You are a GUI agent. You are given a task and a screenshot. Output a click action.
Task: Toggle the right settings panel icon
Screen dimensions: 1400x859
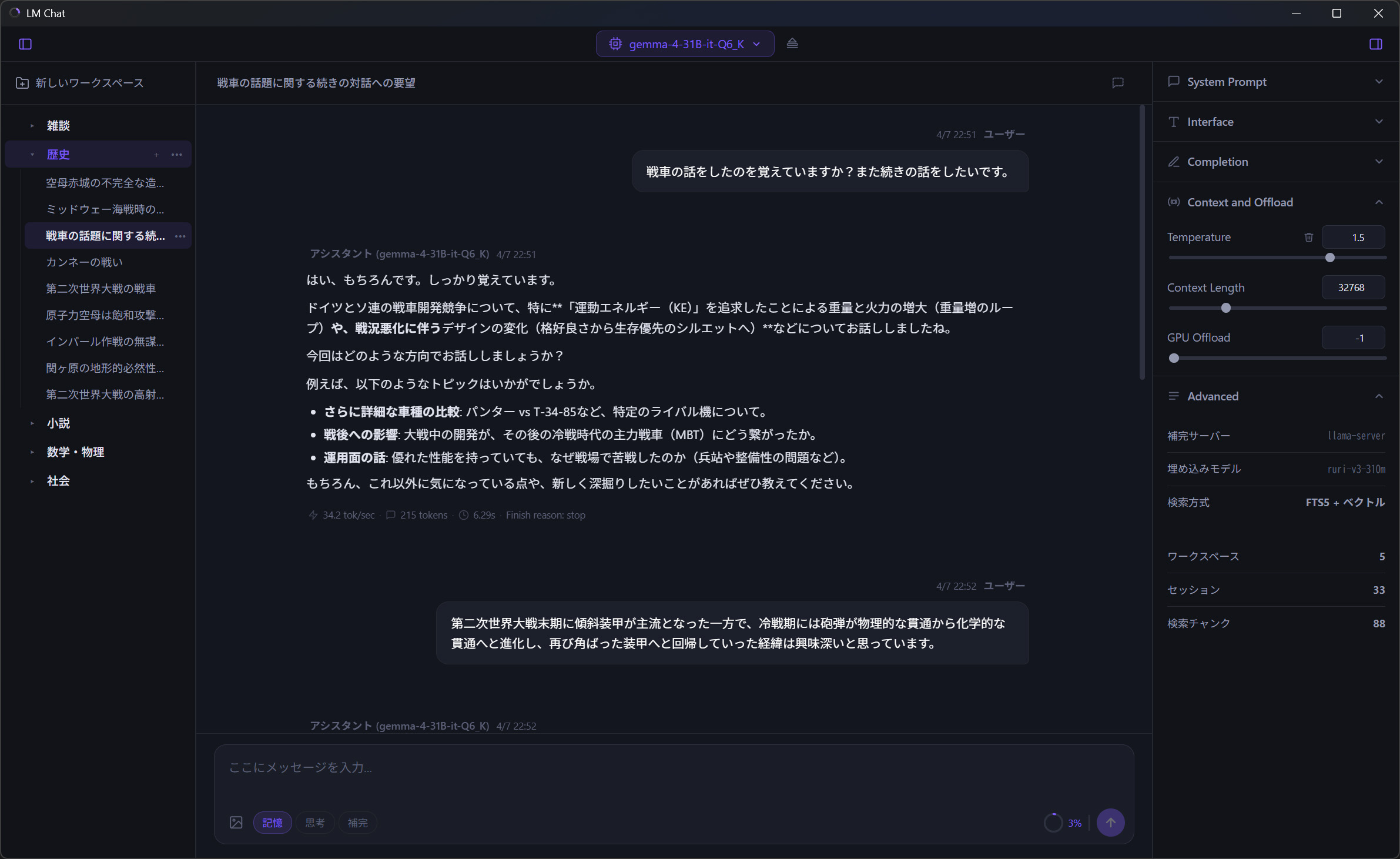click(1375, 44)
